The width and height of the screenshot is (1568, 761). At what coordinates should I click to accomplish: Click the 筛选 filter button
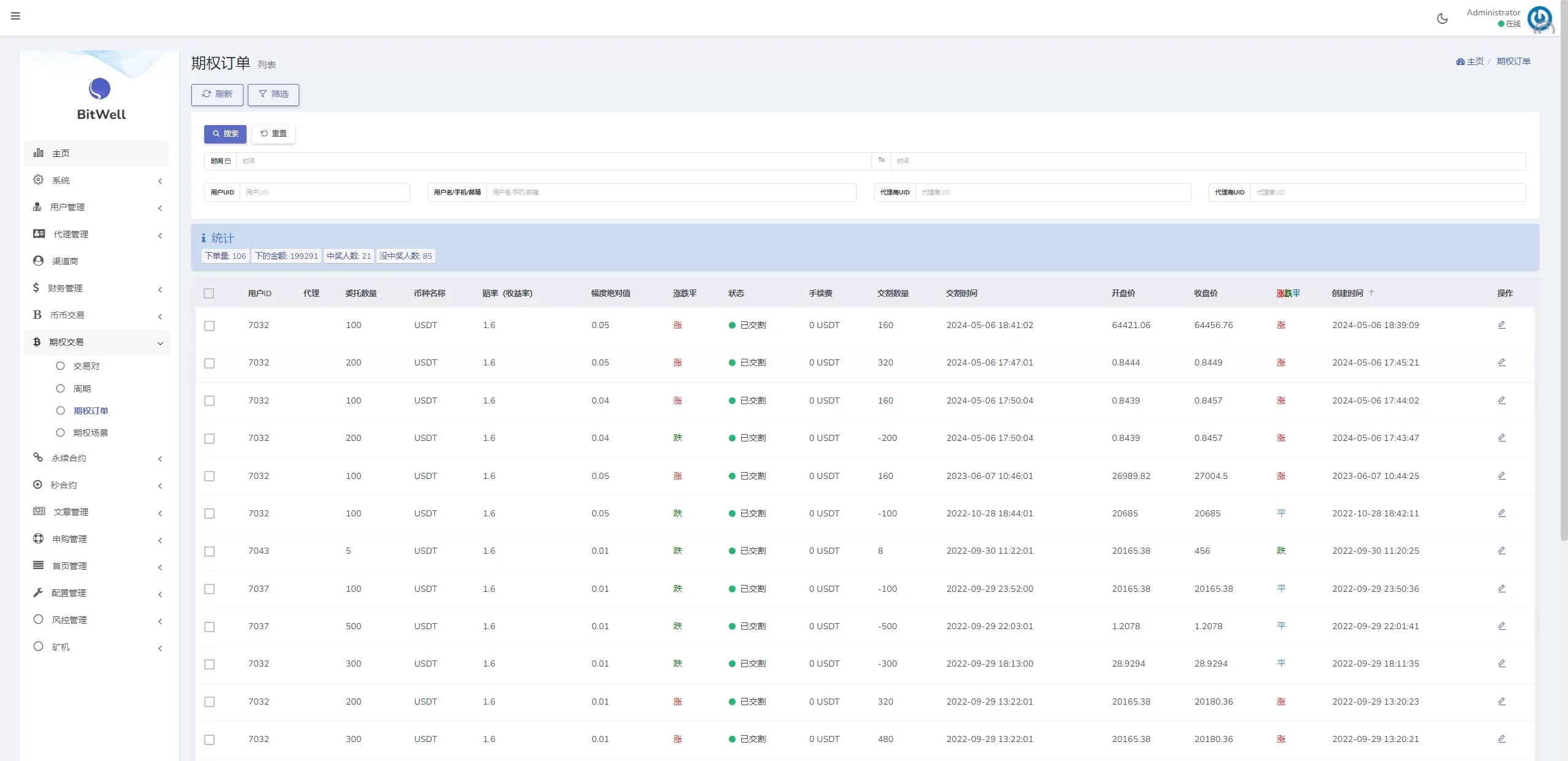(x=273, y=94)
